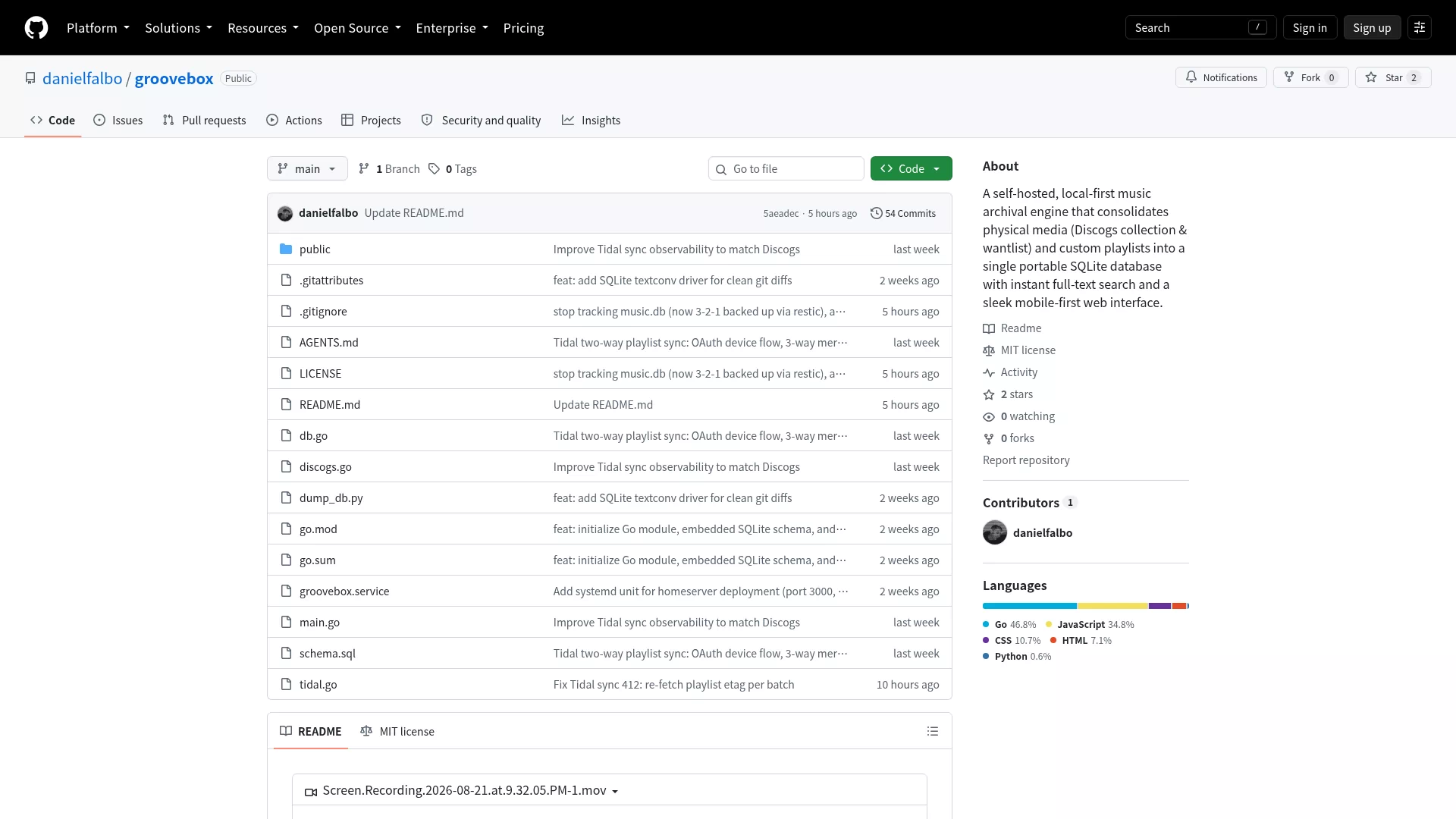Switch to the Projects tab
1456x819 pixels.
click(371, 121)
